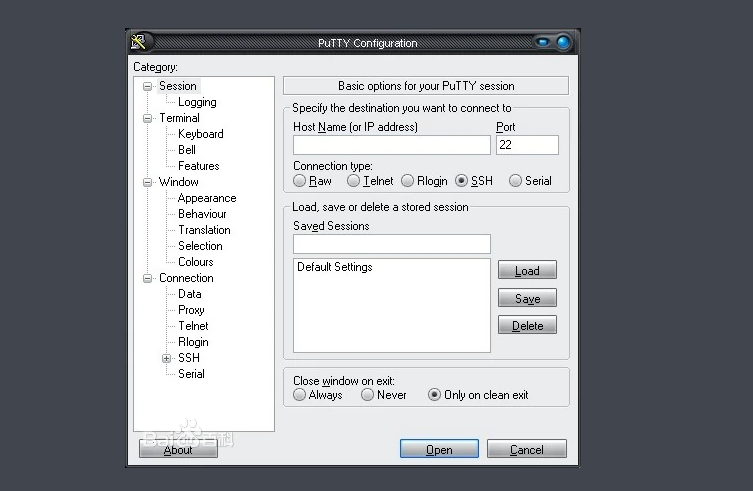Open the Keyboard category
Image resolution: width=753 pixels, height=491 pixels.
click(201, 134)
